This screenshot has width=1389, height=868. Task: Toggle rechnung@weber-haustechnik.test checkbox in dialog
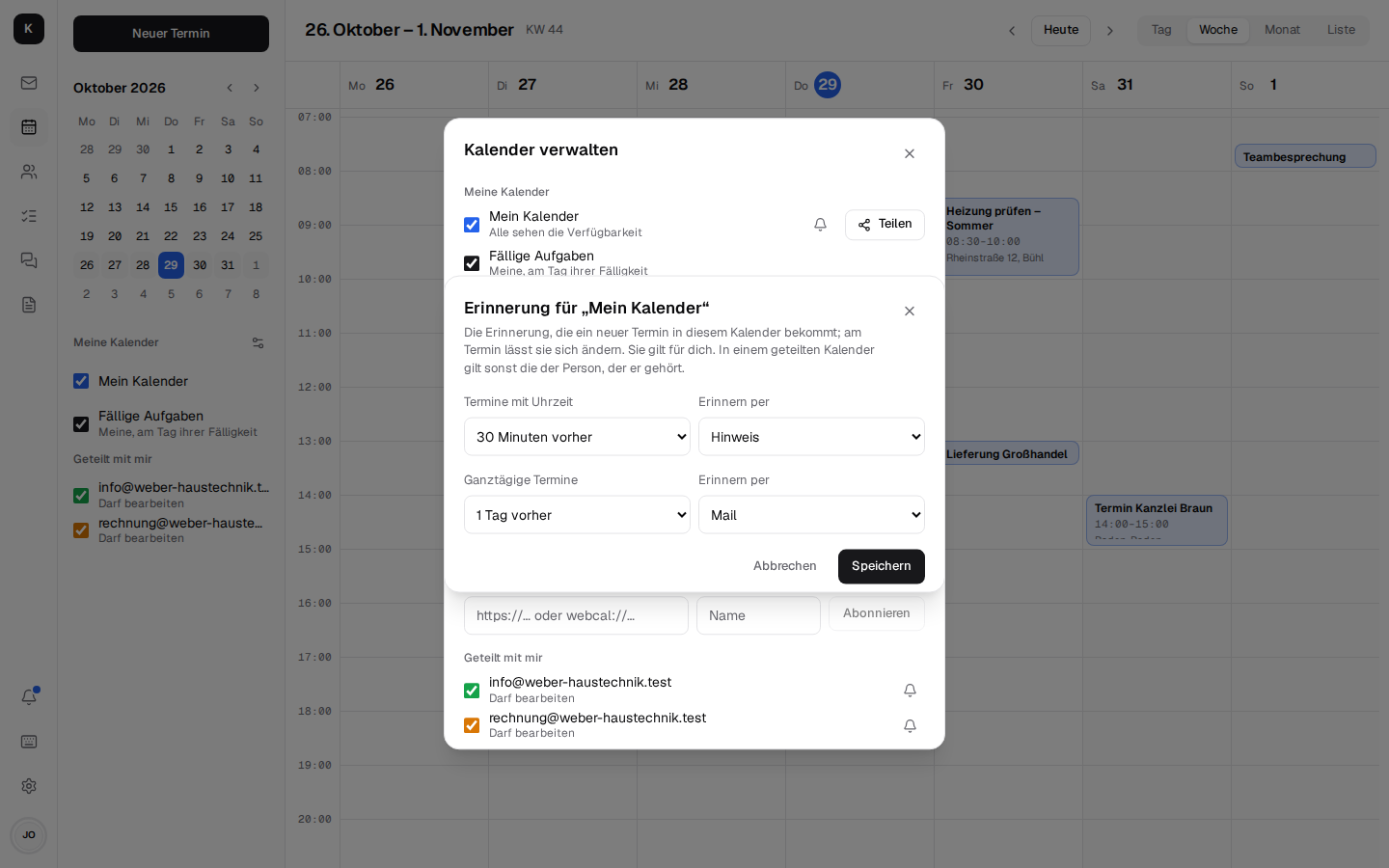click(x=472, y=725)
